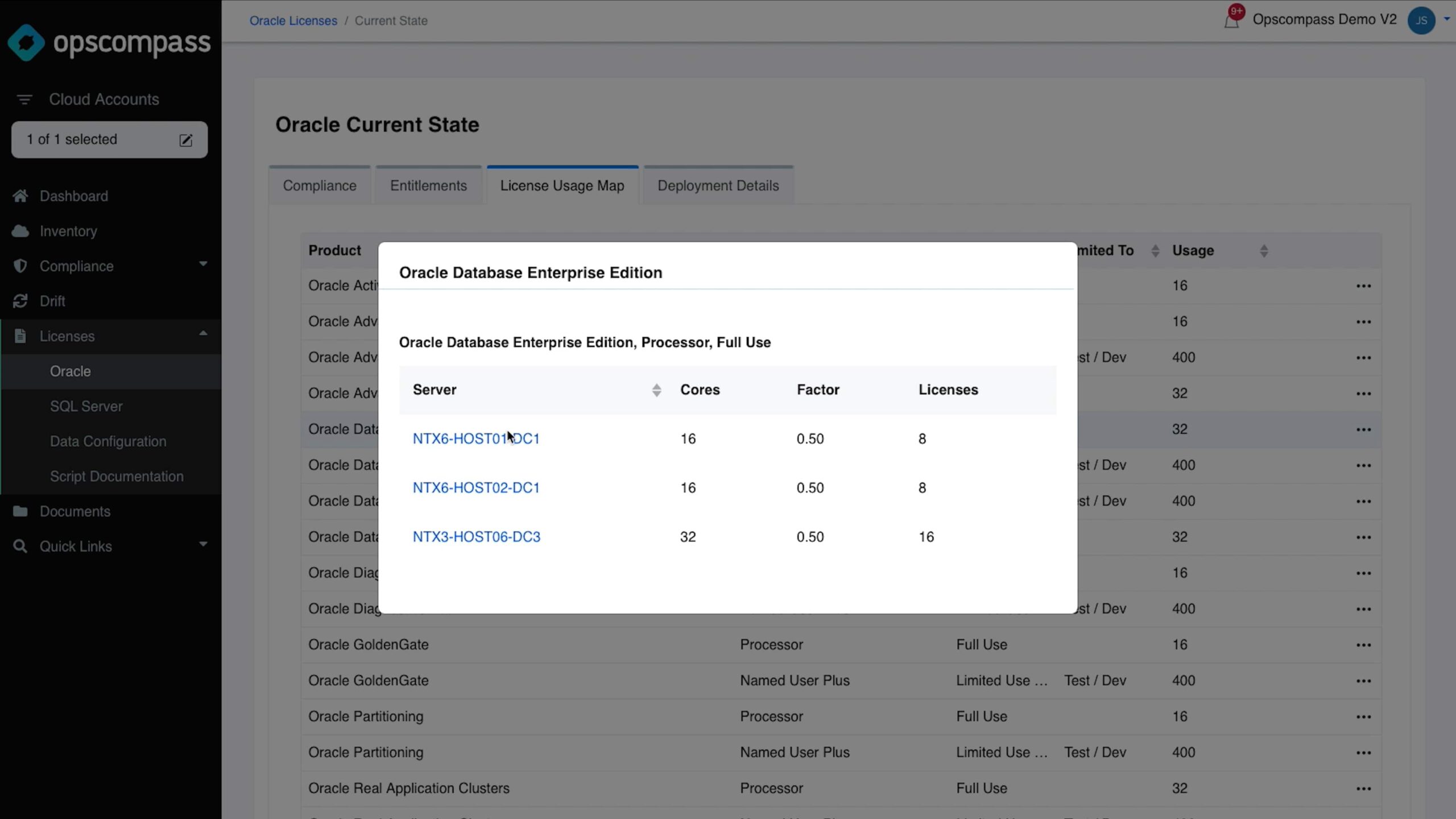This screenshot has height=819, width=1456.
Task: Open the row menu for Oracle Partitioning Named User Plus
Action: [1363, 752]
